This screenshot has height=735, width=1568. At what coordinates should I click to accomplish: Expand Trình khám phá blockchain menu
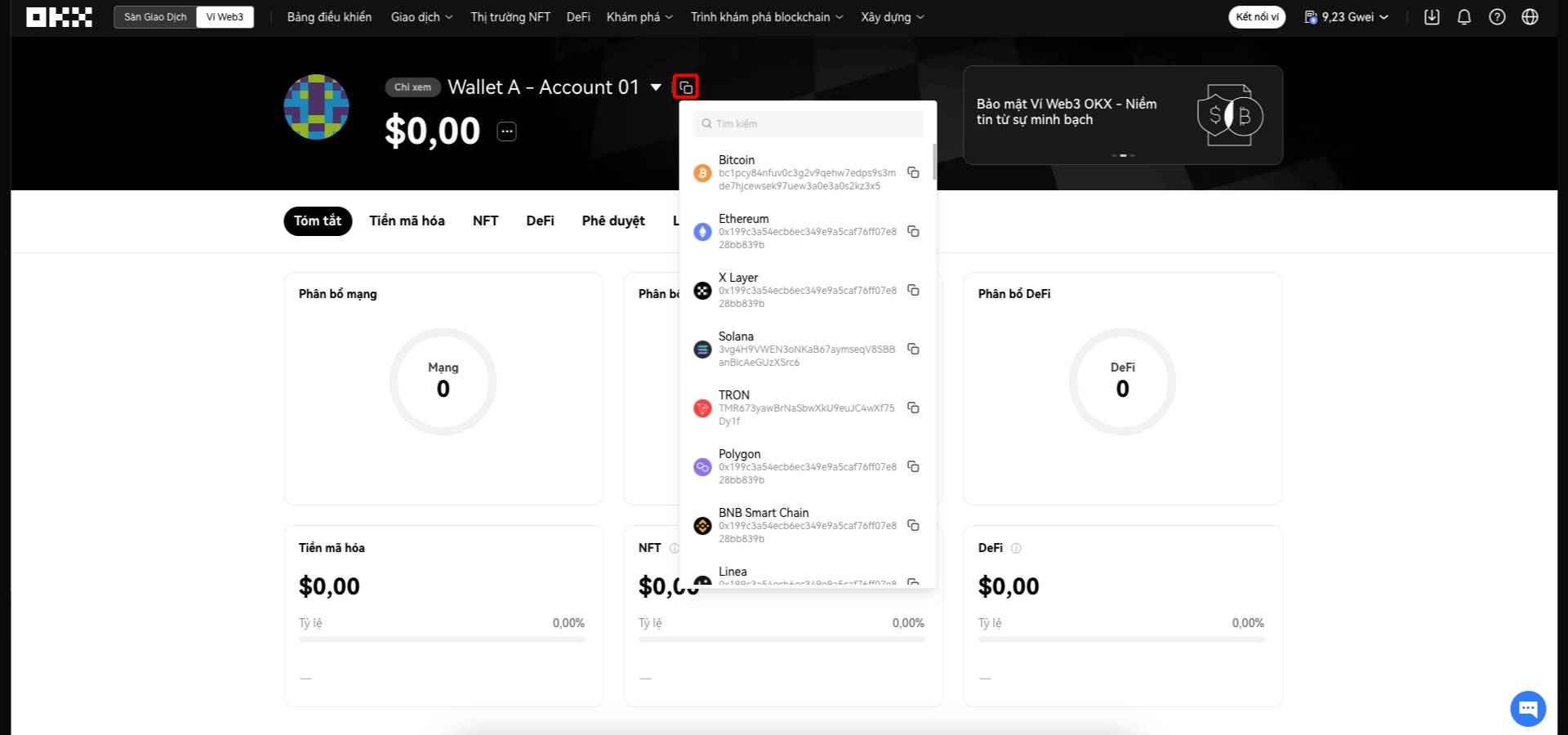pyautogui.click(x=767, y=17)
